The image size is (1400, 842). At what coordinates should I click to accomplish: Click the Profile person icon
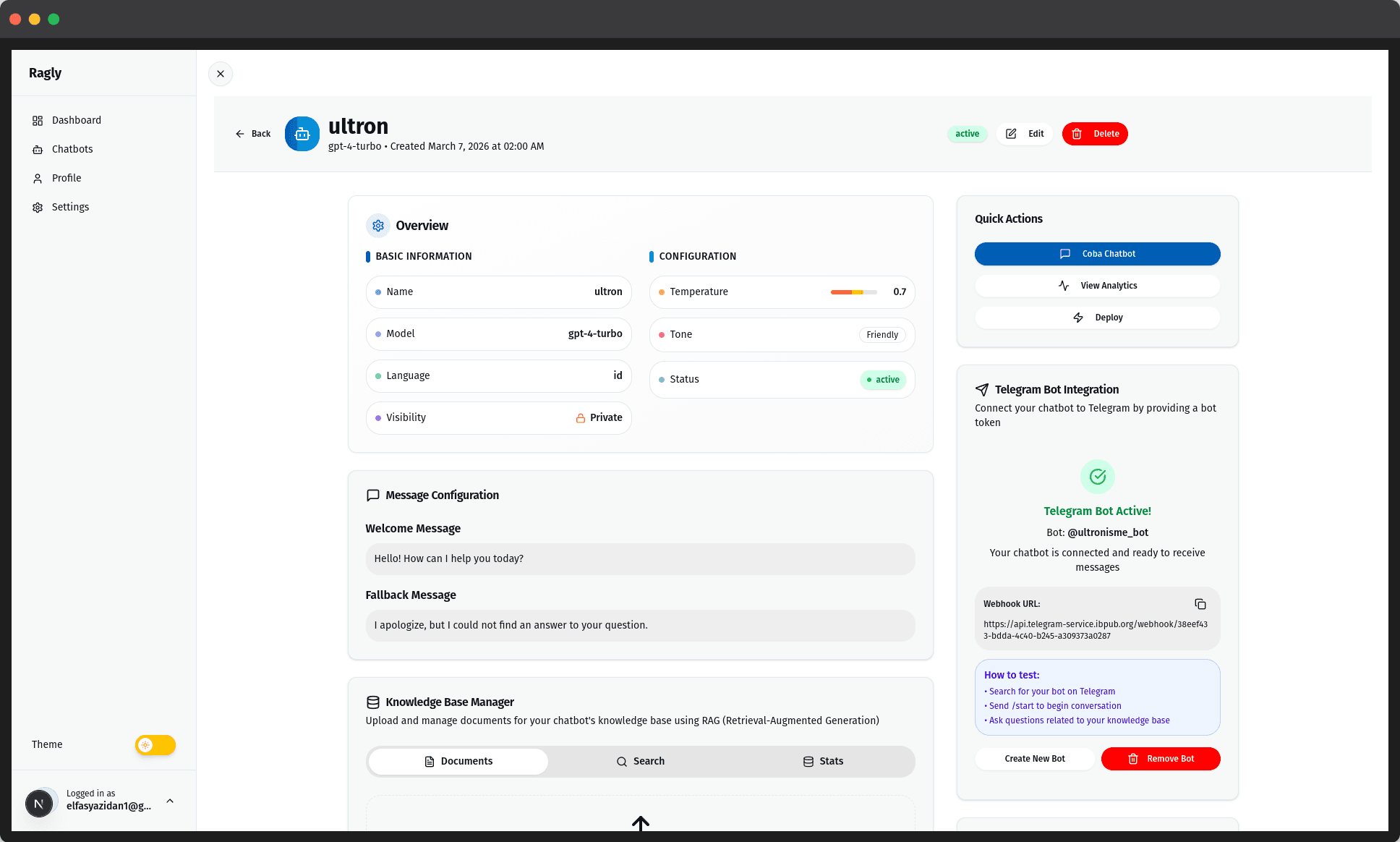[x=38, y=179]
